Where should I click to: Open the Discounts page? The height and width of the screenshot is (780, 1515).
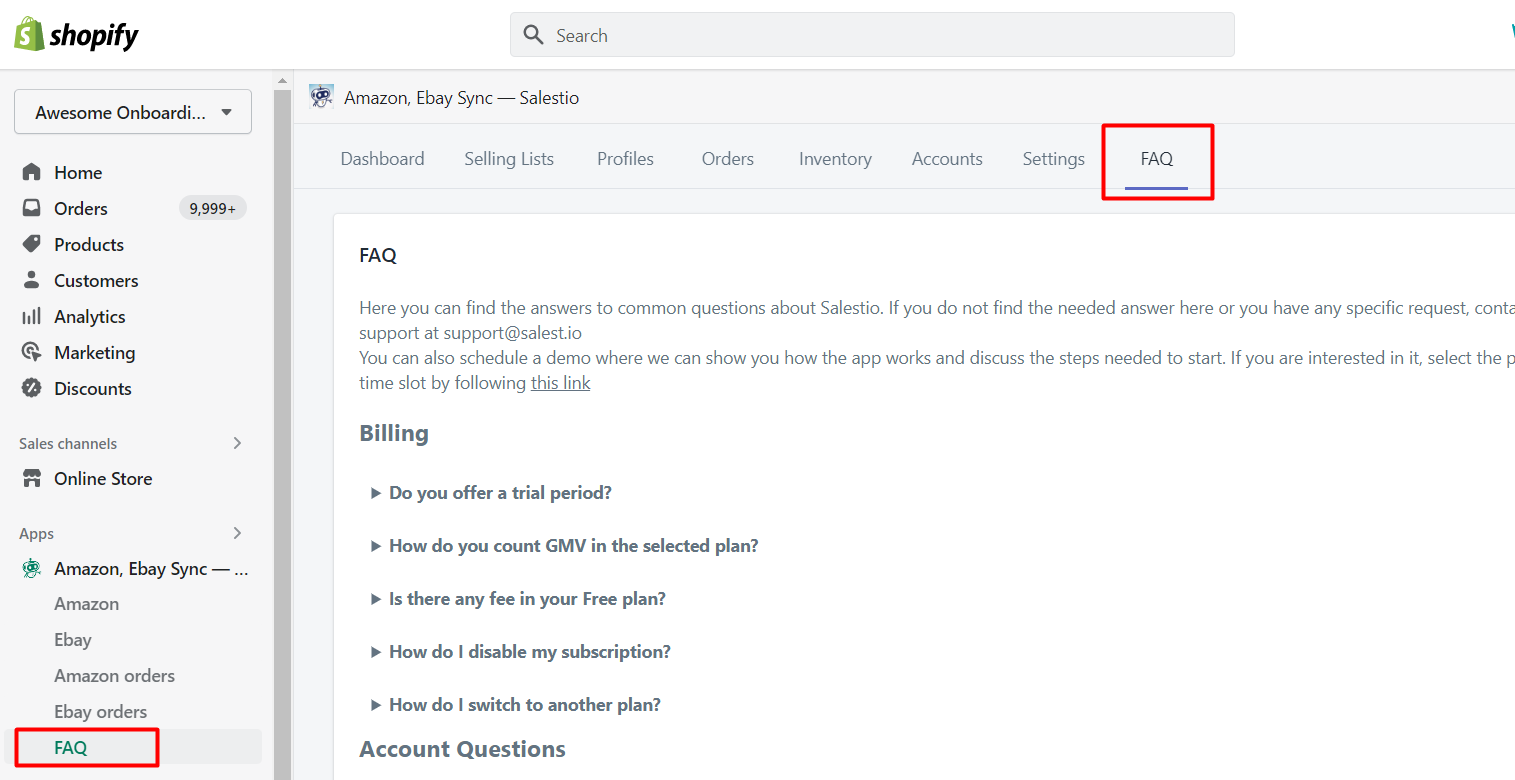pyautogui.click(x=92, y=389)
